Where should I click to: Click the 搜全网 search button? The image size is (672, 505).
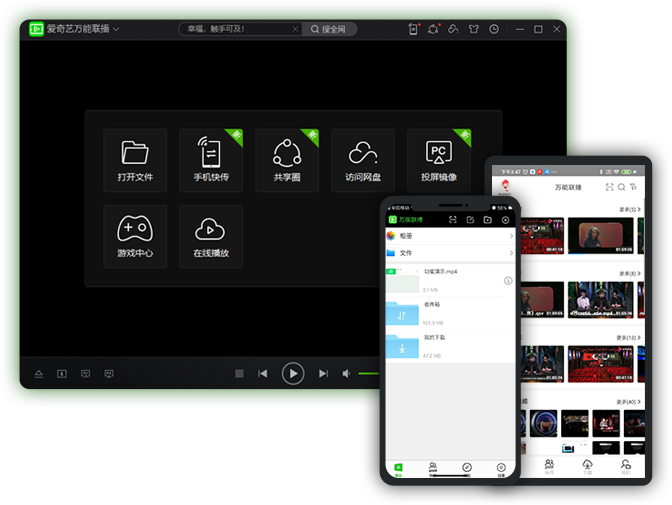[x=327, y=29]
